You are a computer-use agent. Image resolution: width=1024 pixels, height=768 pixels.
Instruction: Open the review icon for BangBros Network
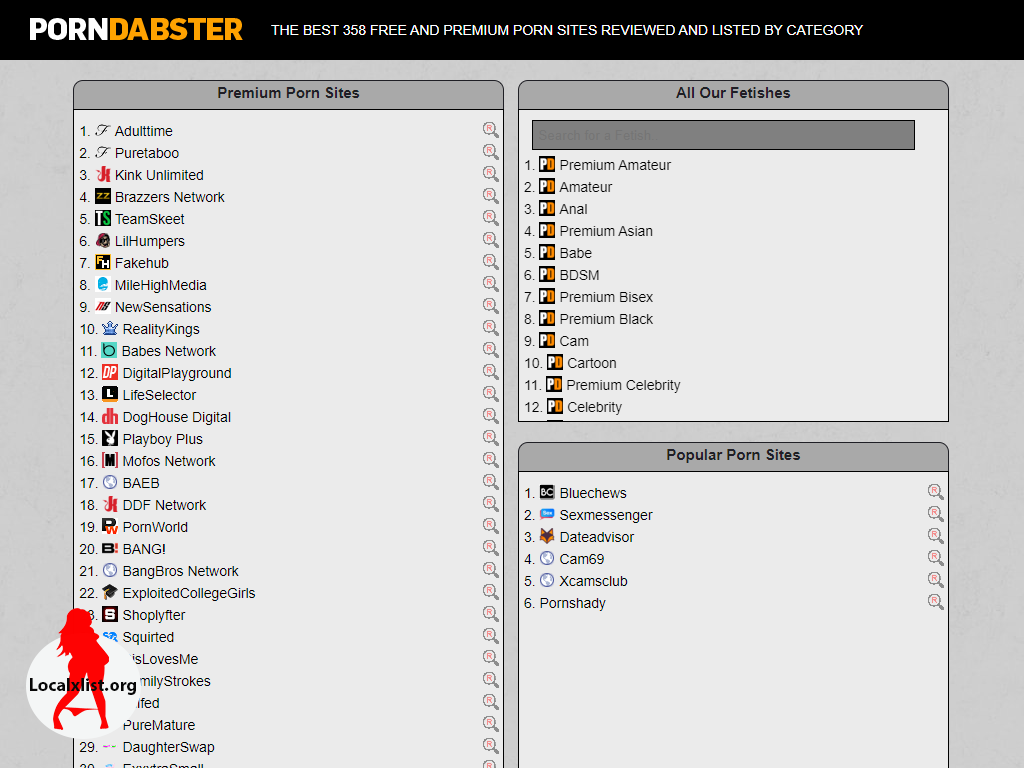(x=490, y=569)
